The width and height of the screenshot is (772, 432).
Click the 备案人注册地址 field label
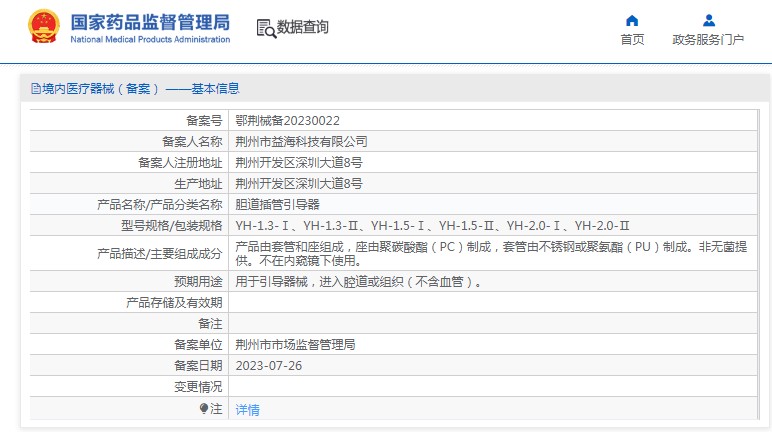tap(180, 163)
